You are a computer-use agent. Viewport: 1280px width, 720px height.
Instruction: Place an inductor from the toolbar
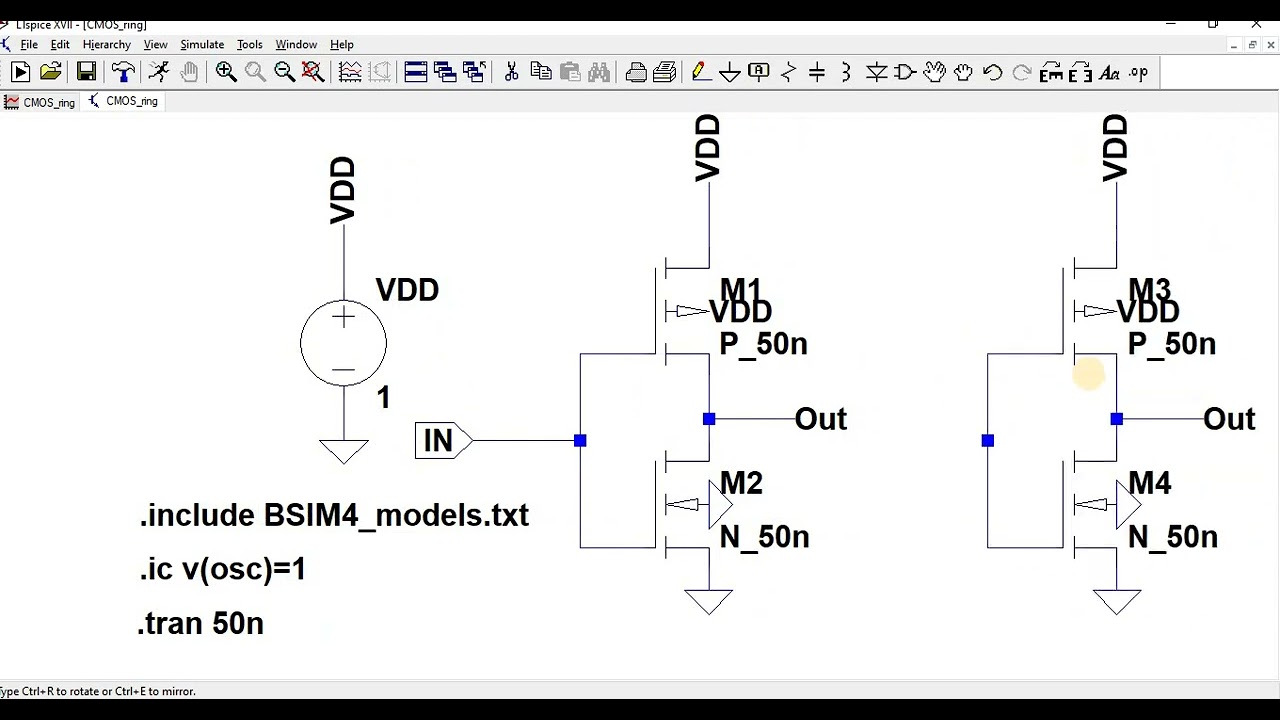pyautogui.click(x=846, y=72)
